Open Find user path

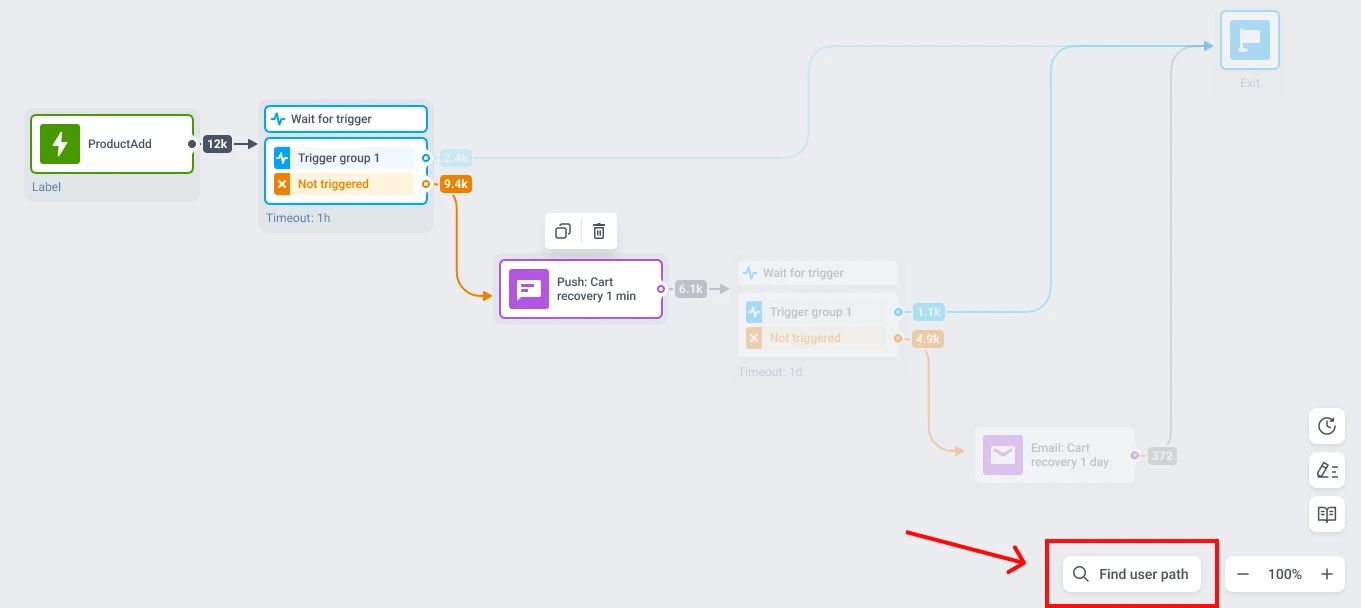[1132, 573]
